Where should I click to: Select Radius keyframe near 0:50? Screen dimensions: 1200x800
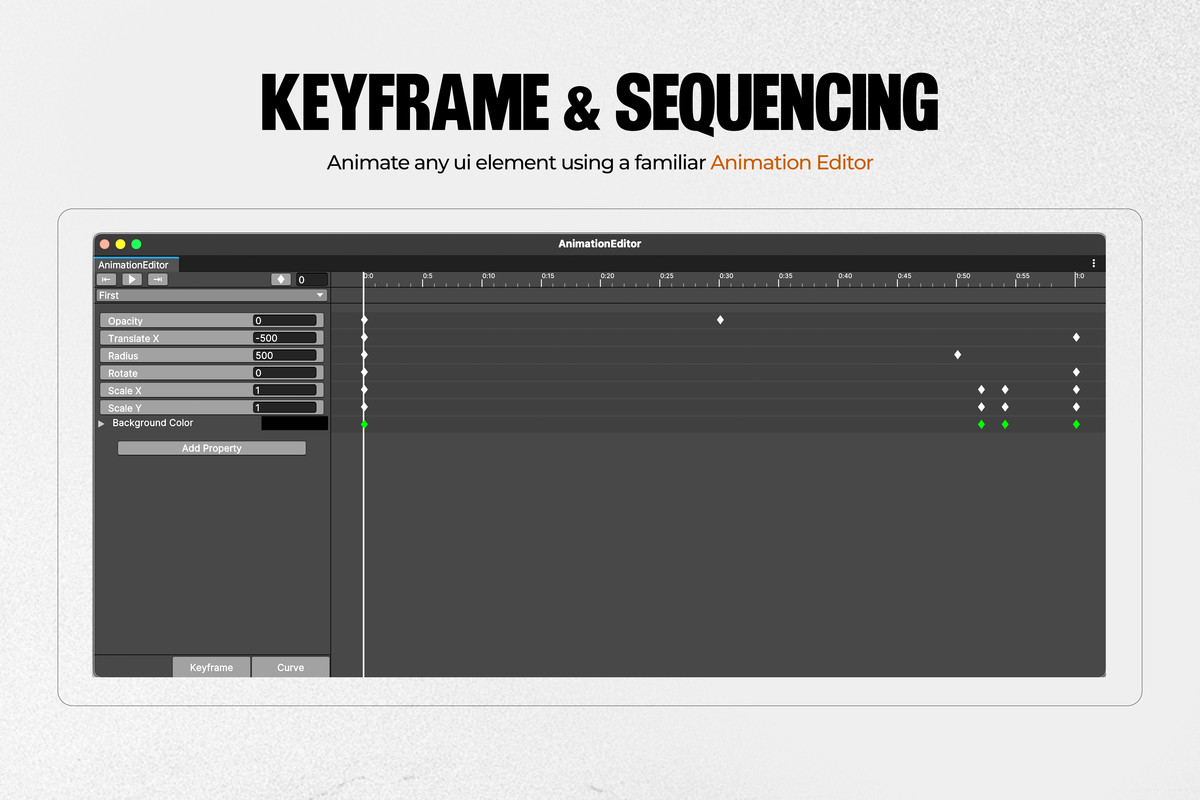point(958,355)
